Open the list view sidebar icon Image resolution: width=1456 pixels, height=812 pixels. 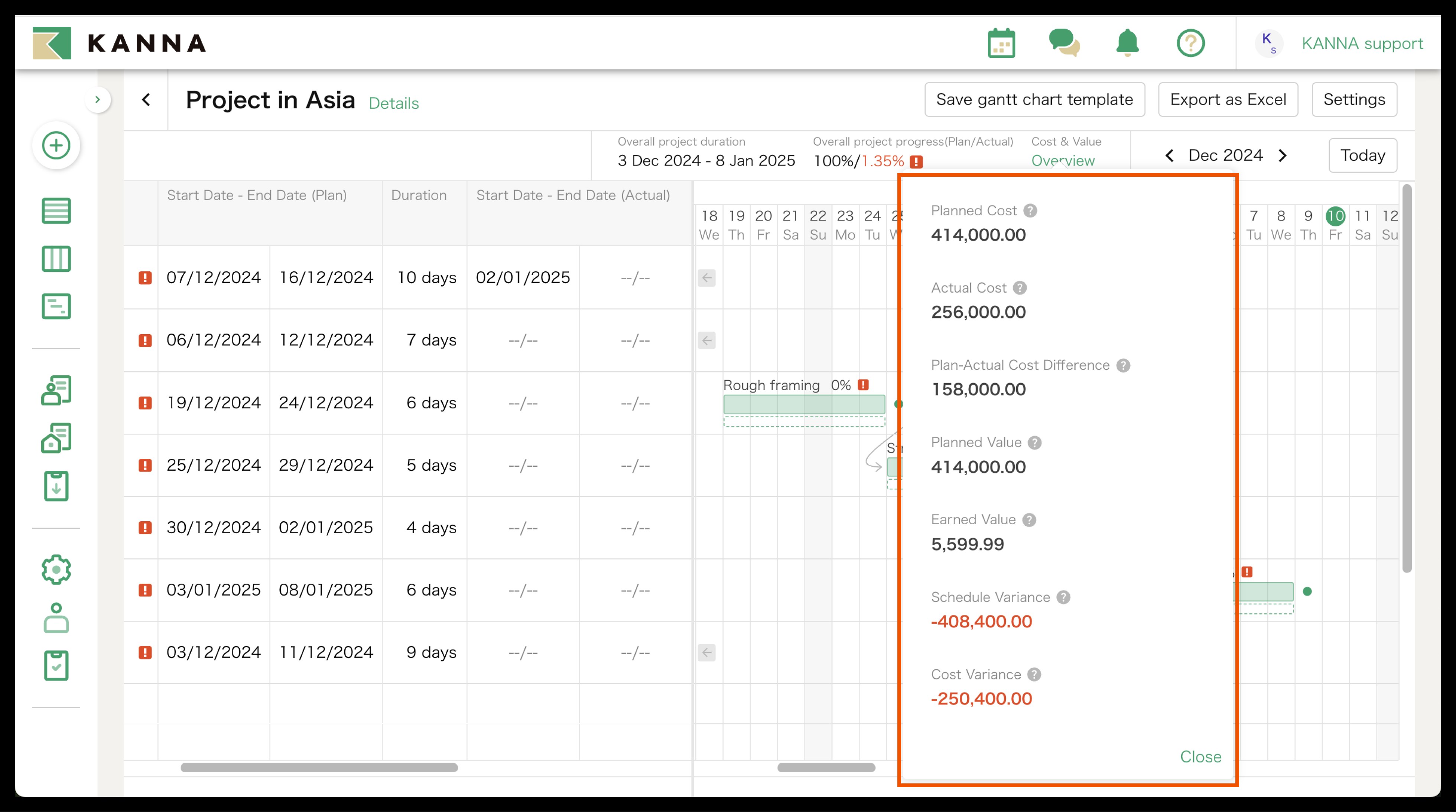click(56, 211)
